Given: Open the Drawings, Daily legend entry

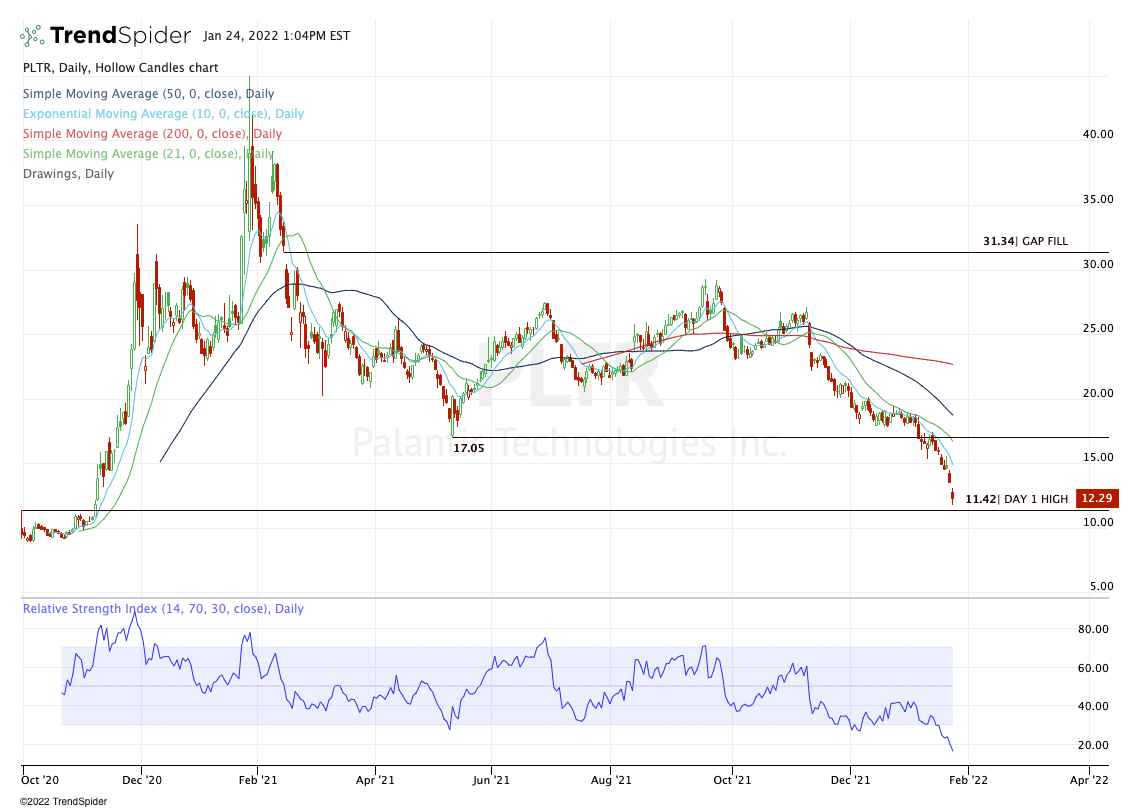Looking at the screenshot, I should tap(68, 174).
